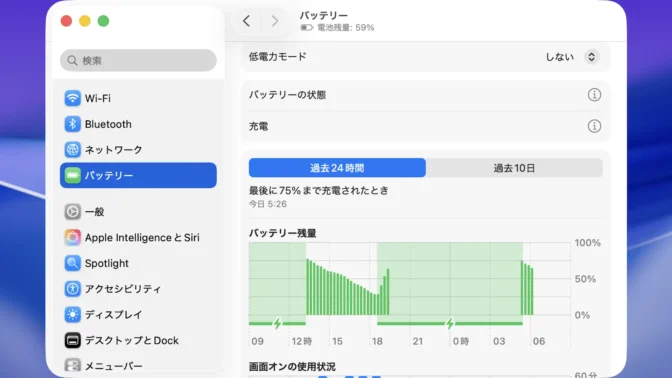Click the Bluetooth icon in sidebar
Image resolution: width=672 pixels, height=378 pixels.
pyautogui.click(x=72, y=124)
